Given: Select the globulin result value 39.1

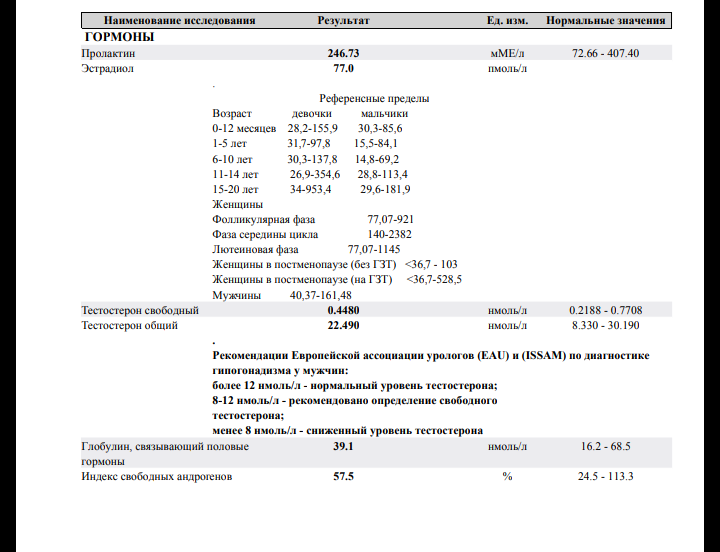Looking at the screenshot, I should click(343, 447).
